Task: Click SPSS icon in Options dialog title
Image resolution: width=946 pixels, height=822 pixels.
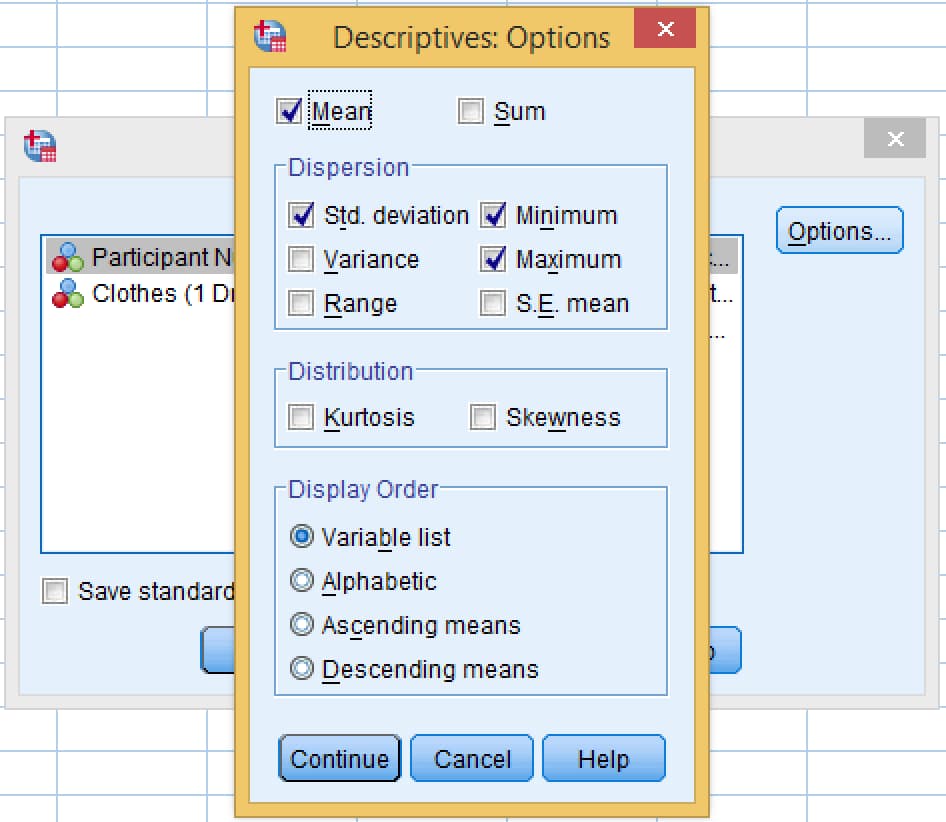Action: click(x=270, y=36)
